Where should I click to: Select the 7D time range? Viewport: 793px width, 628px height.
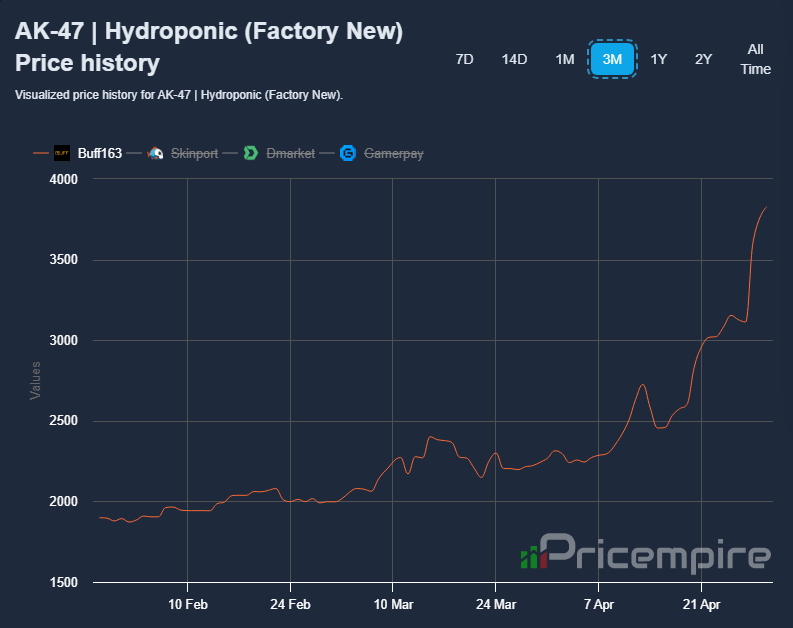click(x=464, y=59)
